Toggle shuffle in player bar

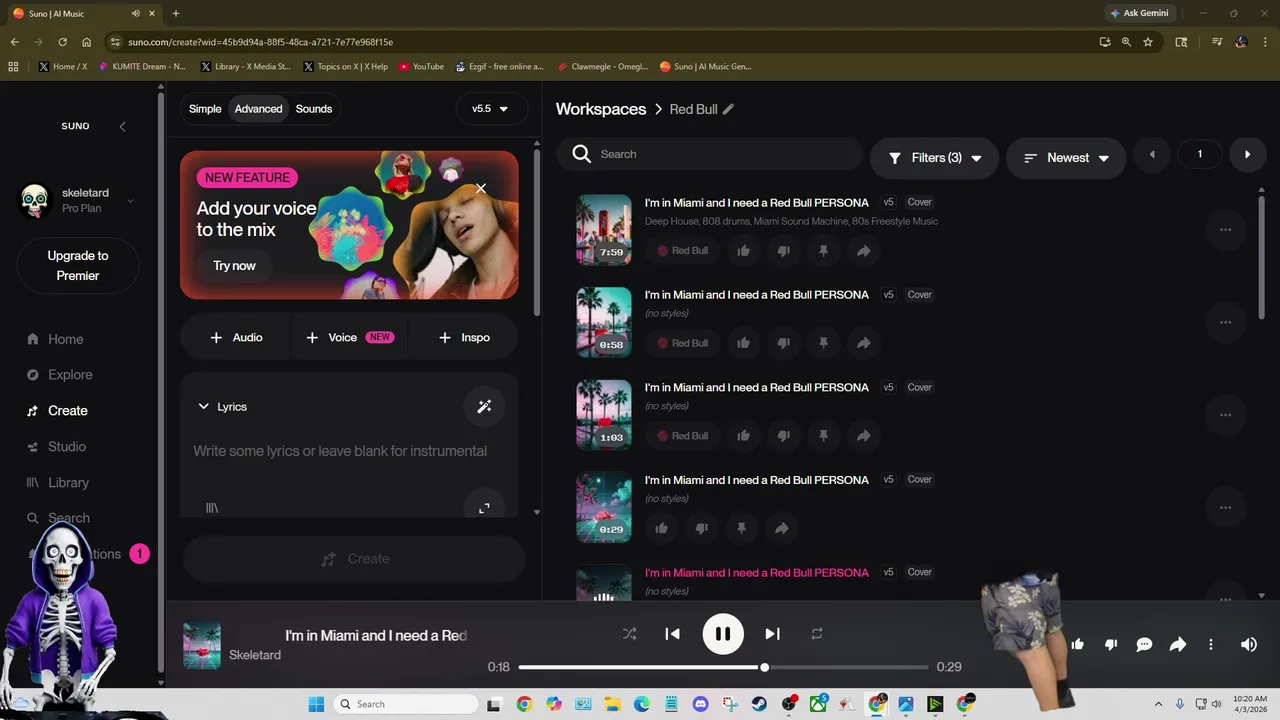pyautogui.click(x=629, y=634)
